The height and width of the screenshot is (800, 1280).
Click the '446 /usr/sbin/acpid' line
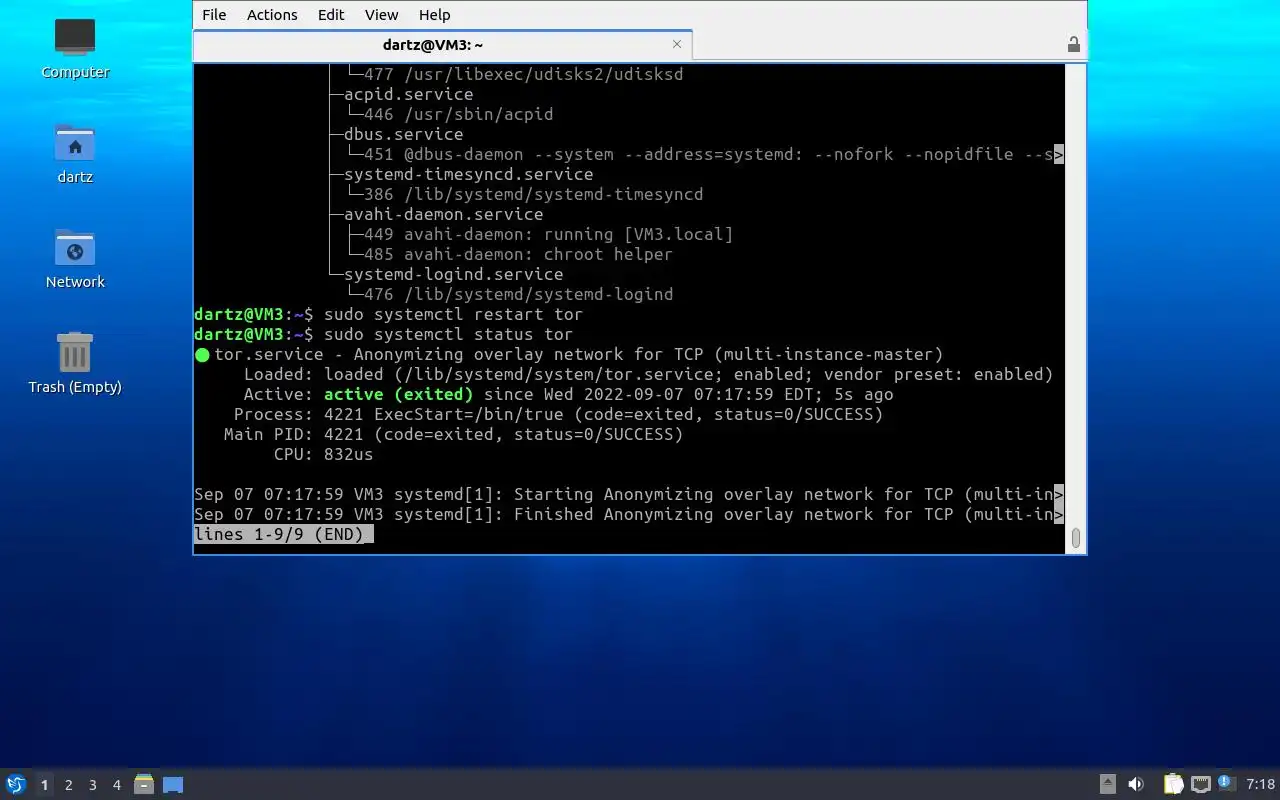click(459, 114)
